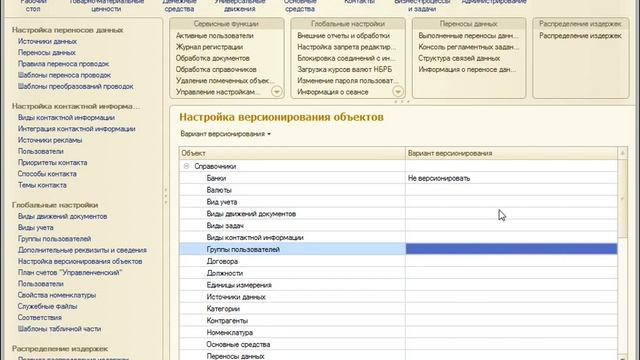Open Активные пользователи
The height and width of the screenshot is (360, 640).
pyautogui.click(x=215, y=36)
